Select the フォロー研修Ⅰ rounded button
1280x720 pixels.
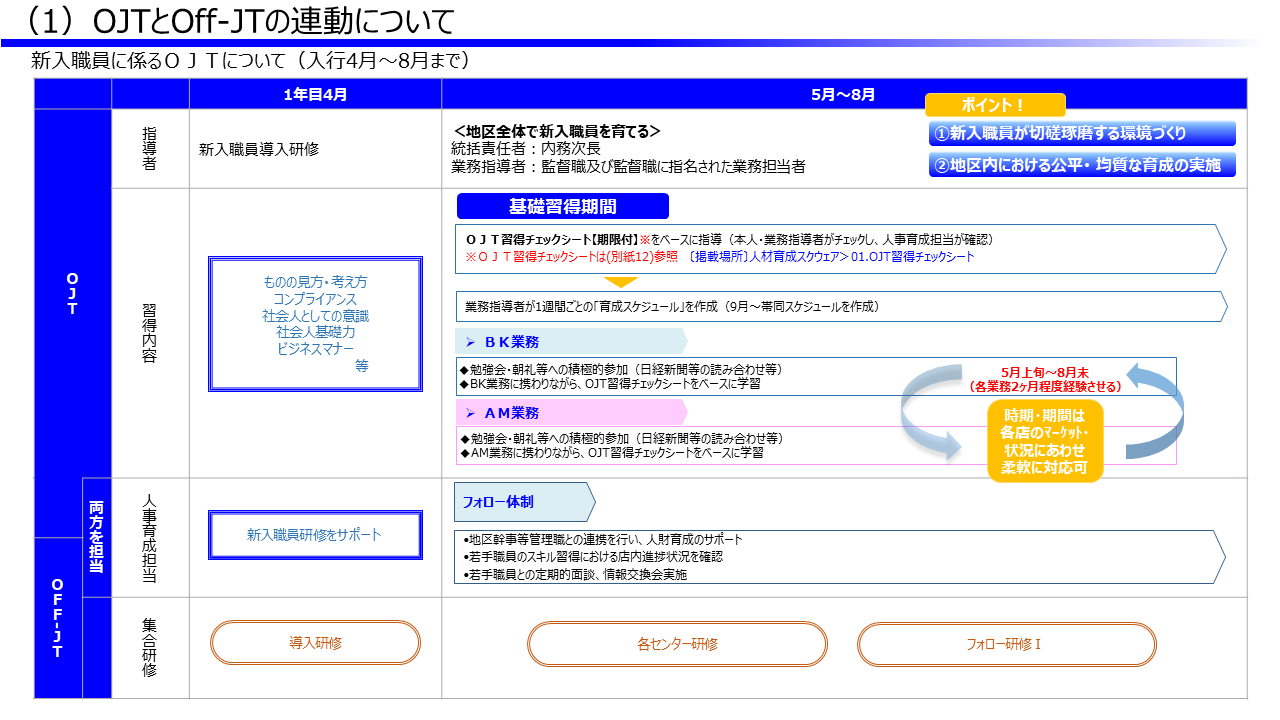pyautogui.click(x=1006, y=644)
